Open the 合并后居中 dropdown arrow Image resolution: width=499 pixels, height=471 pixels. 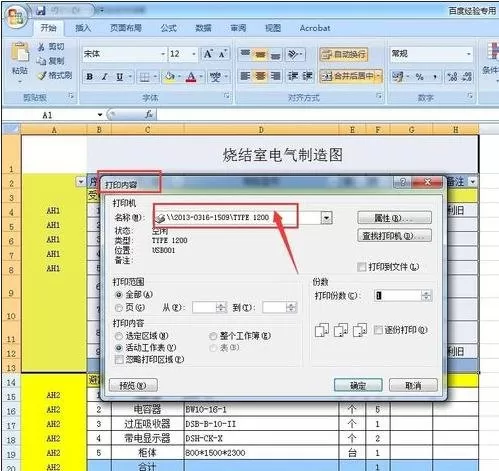[379, 76]
